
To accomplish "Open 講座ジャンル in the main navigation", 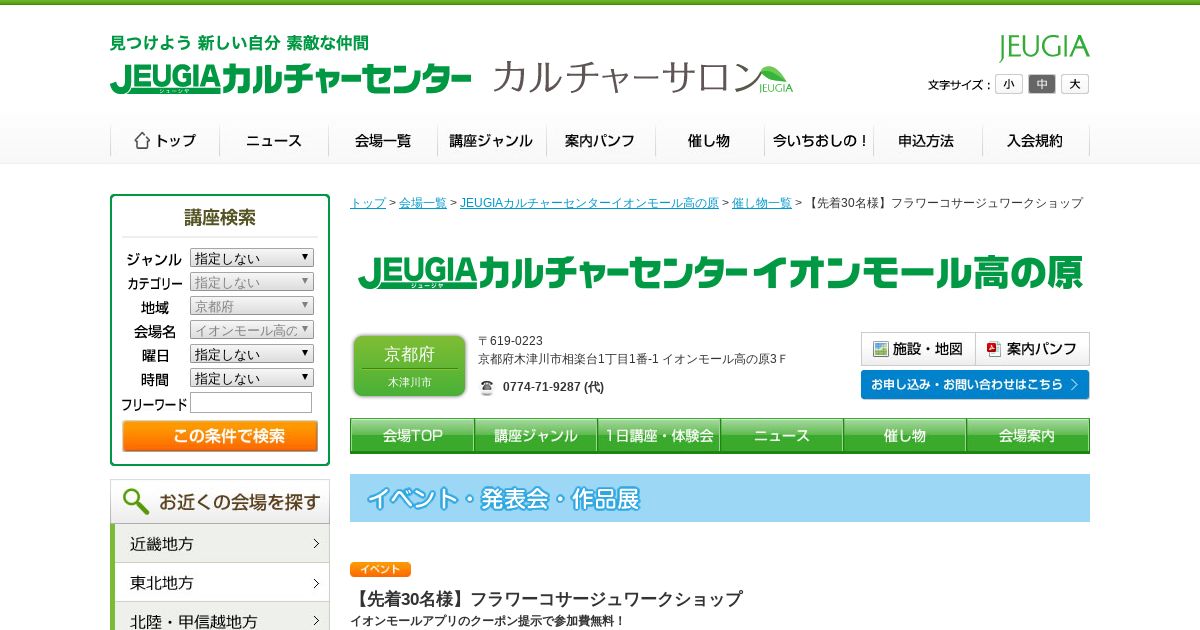I will [492, 141].
